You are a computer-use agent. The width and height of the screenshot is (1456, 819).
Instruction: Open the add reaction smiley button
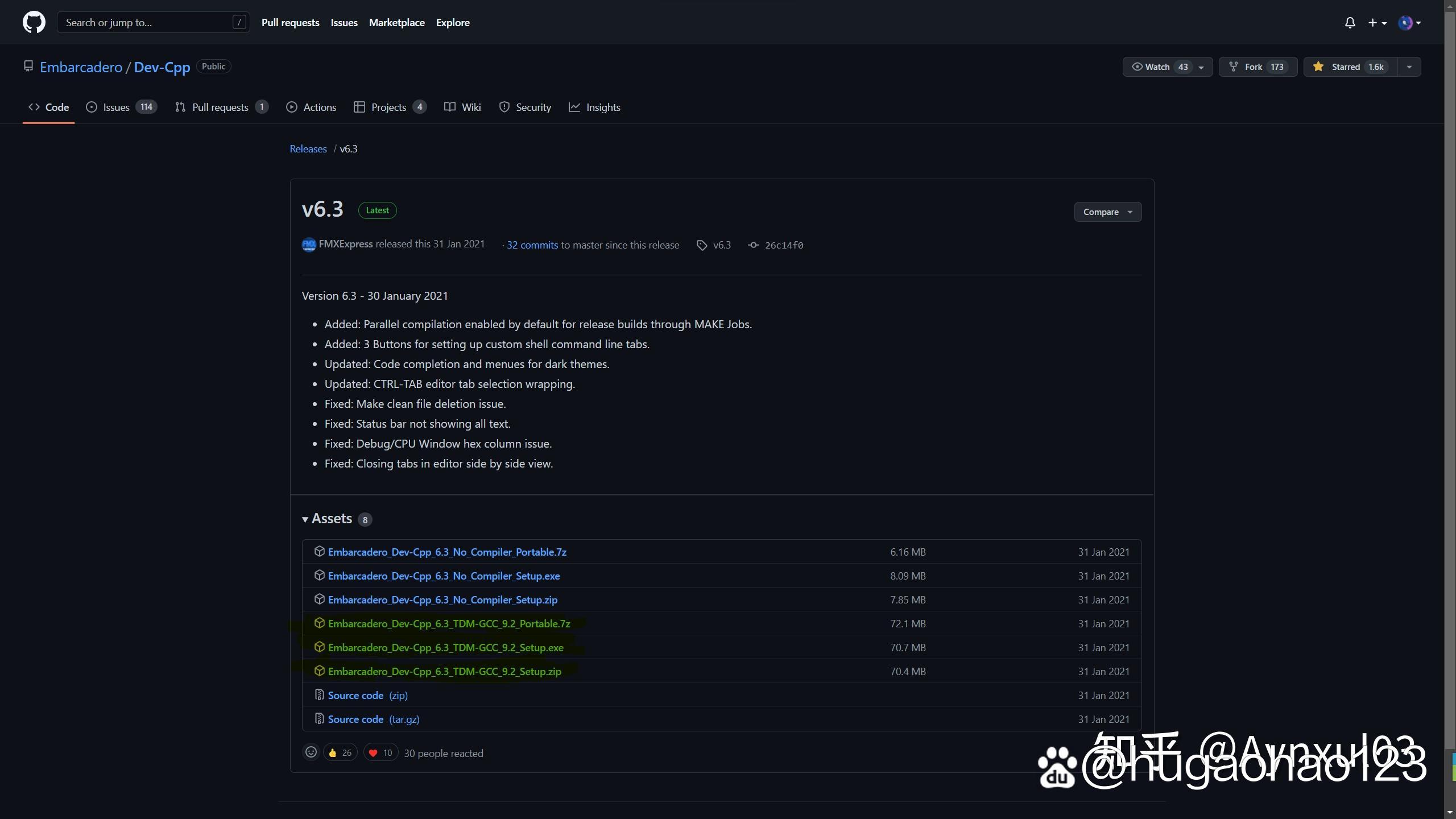pyautogui.click(x=311, y=752)
